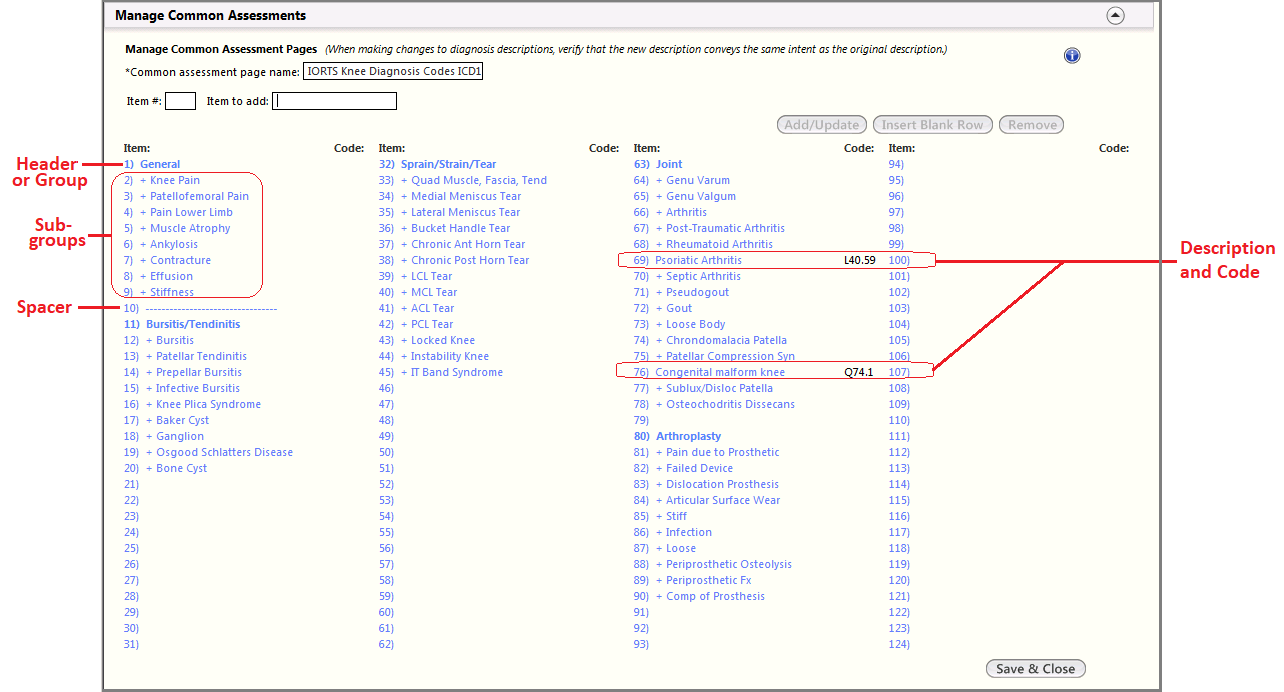The height and width of the screenshot is (692, 1284).
Task: Click the Add/Update button
Action: (822, 125)
